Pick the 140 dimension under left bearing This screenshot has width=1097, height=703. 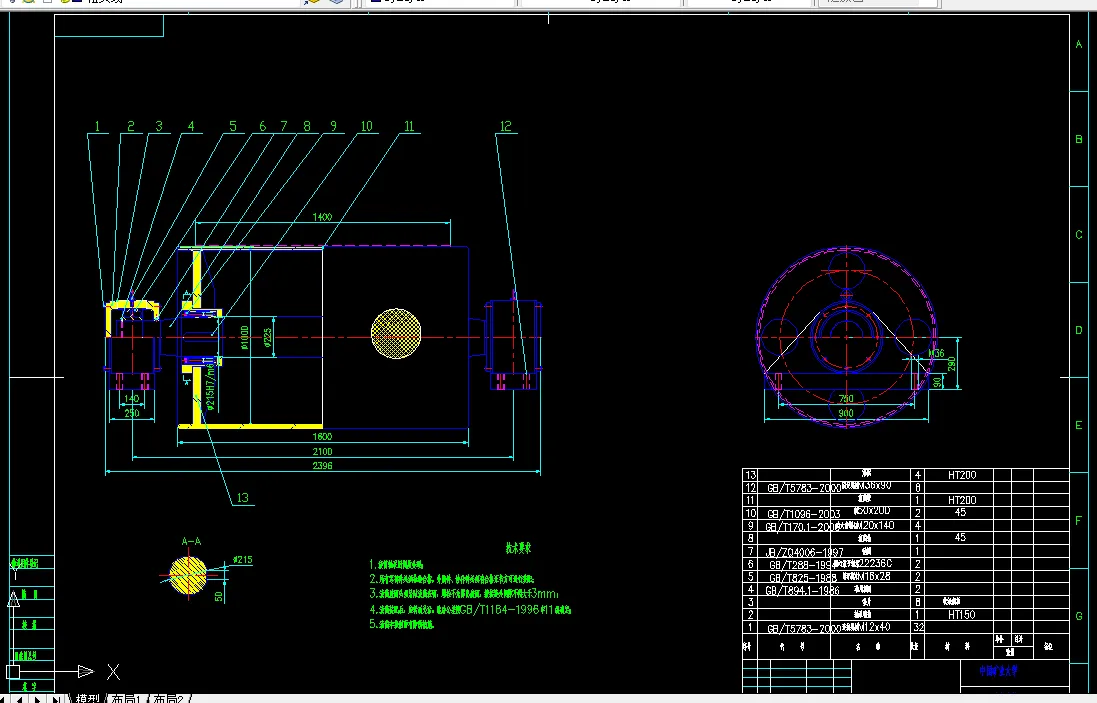click(132, 399)
